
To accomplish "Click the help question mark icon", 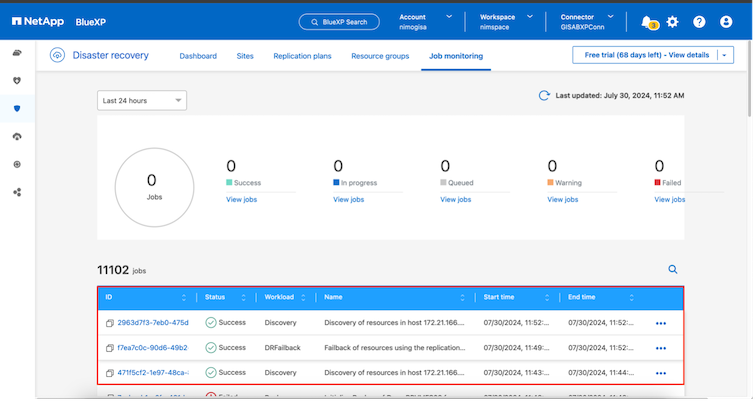I will pyautogui.click(x=699, y=21).
